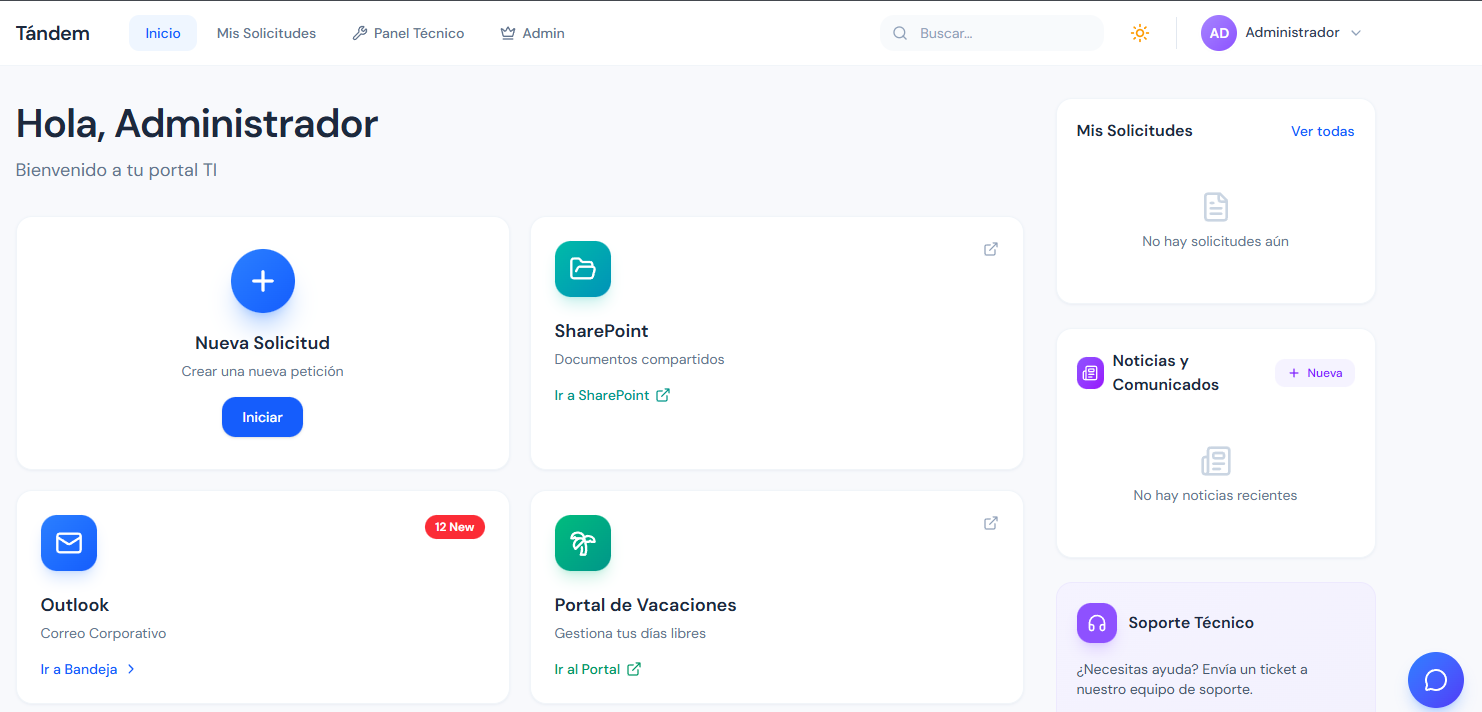Toggle light mode with the sun icon
The image size is (1482, 712).
coord(1140,33)
